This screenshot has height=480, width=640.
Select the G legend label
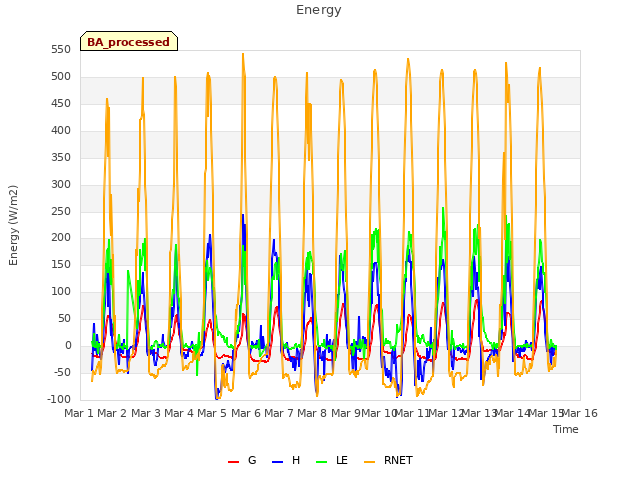coord(252,460)
